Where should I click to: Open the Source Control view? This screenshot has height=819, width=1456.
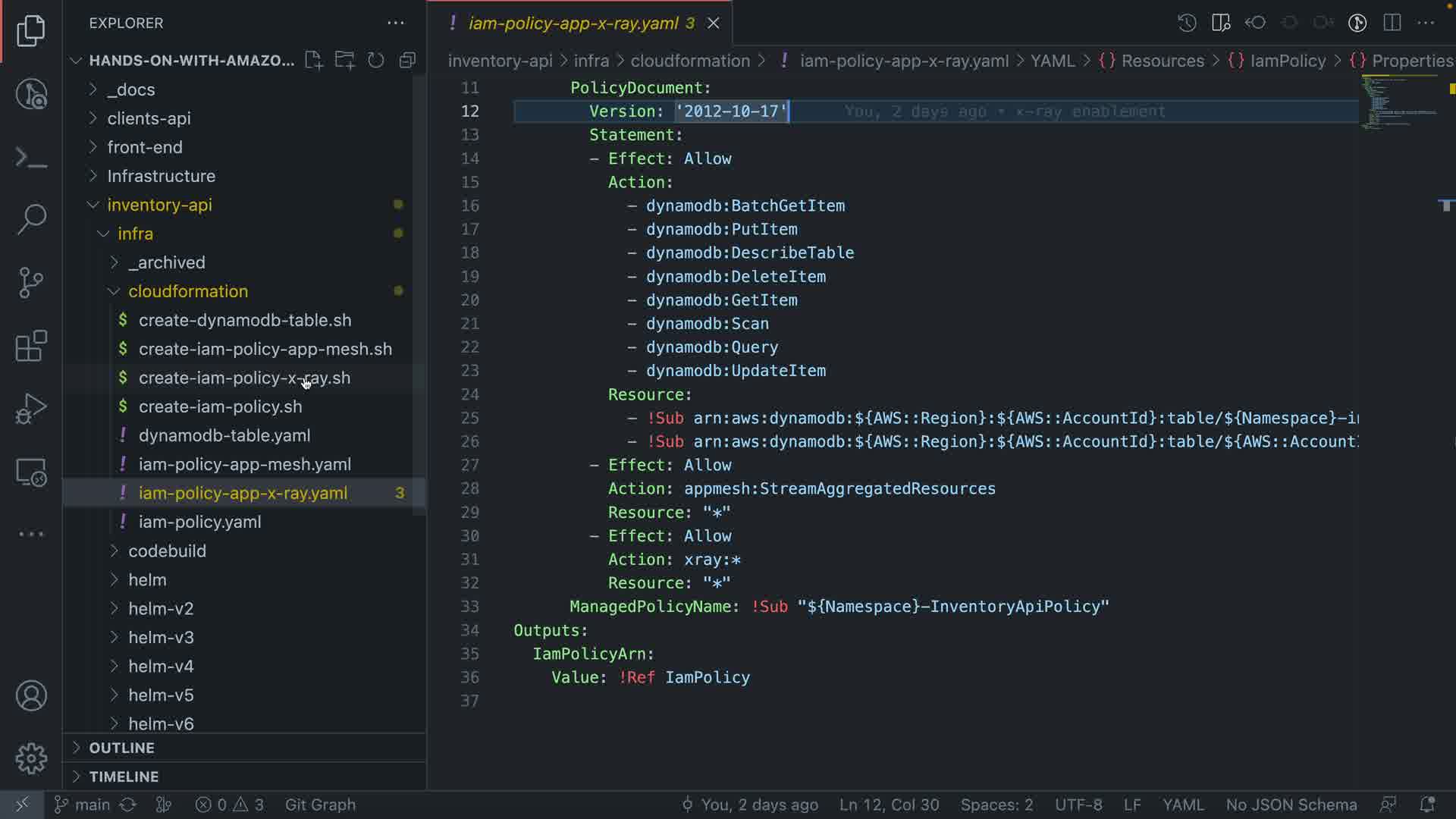point(31,282)
